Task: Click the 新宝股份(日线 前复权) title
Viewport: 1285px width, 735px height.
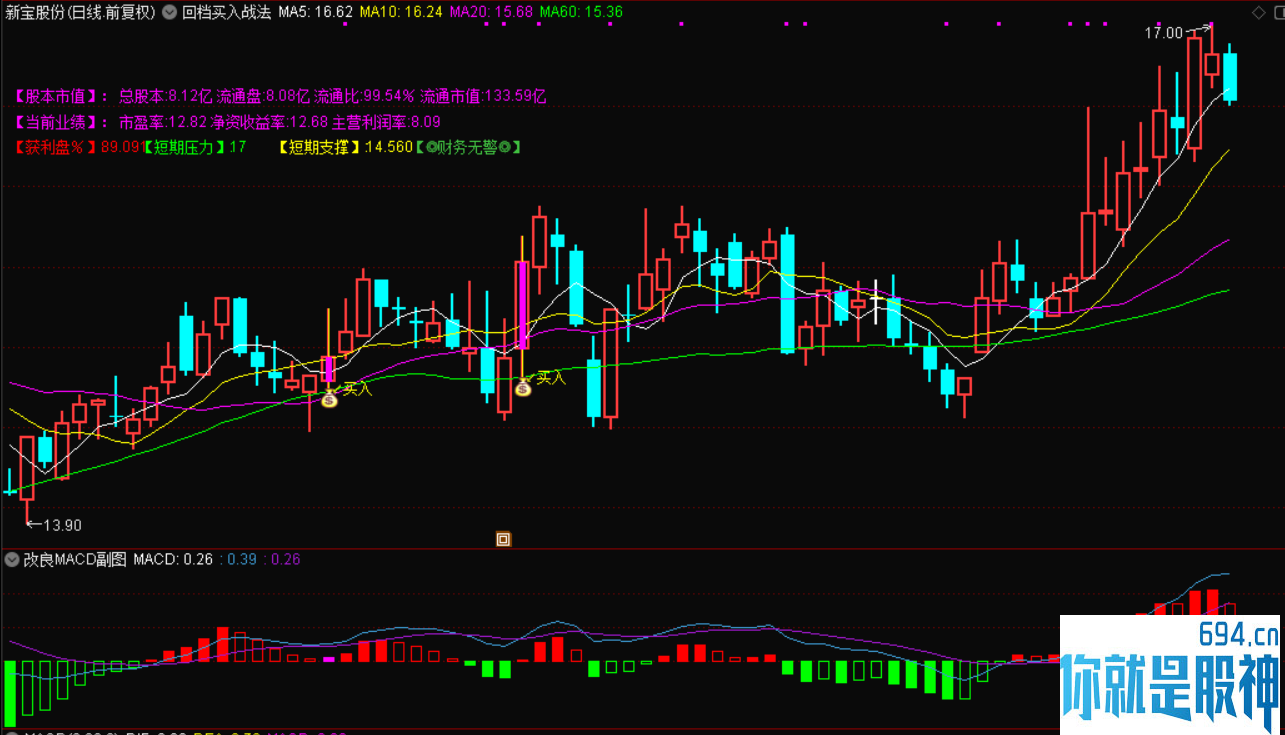Action: pyautogui.click(x=80, y=12)
